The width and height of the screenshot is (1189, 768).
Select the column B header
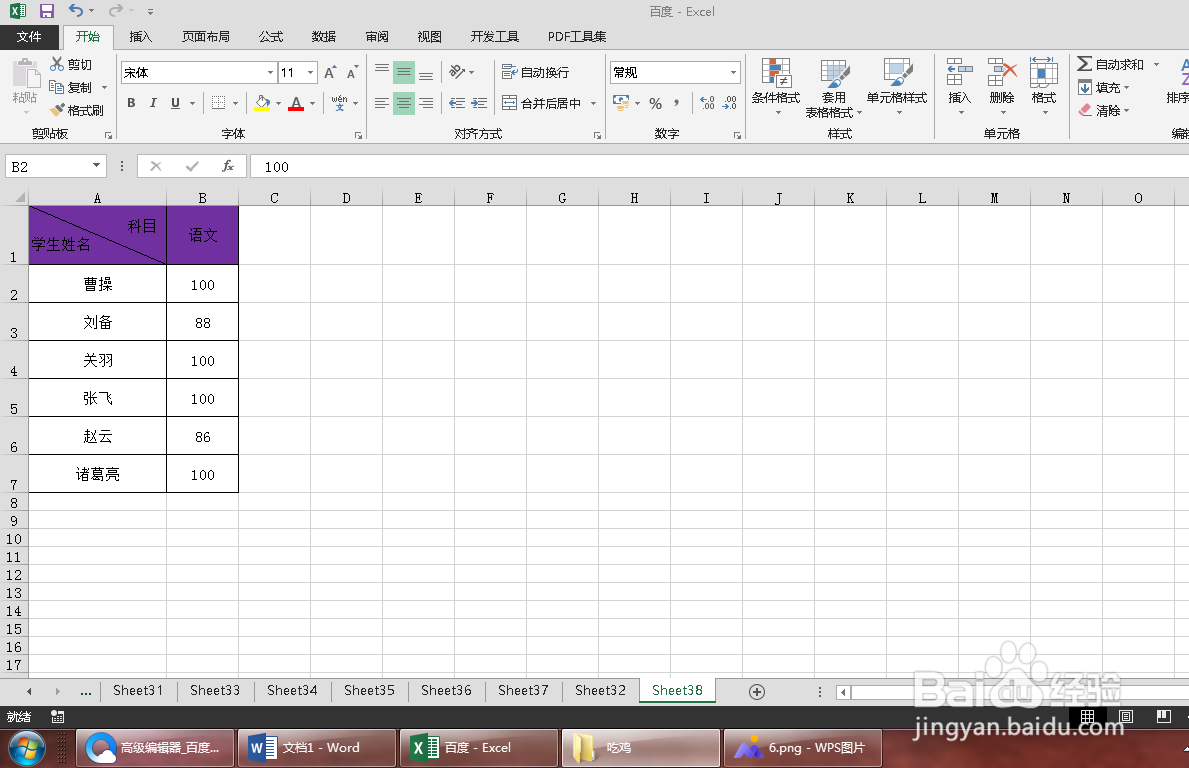tap(202, 198)
